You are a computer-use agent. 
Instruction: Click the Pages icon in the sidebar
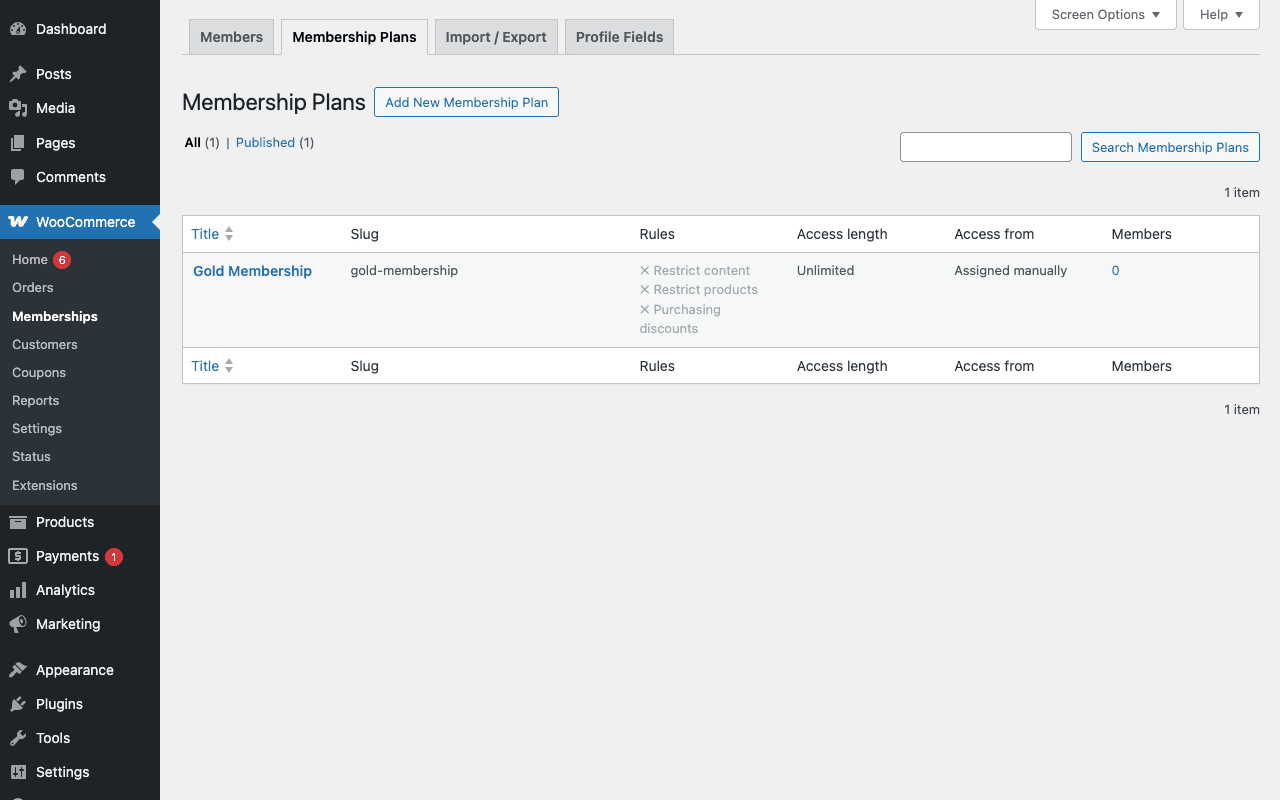coord(18,143)
